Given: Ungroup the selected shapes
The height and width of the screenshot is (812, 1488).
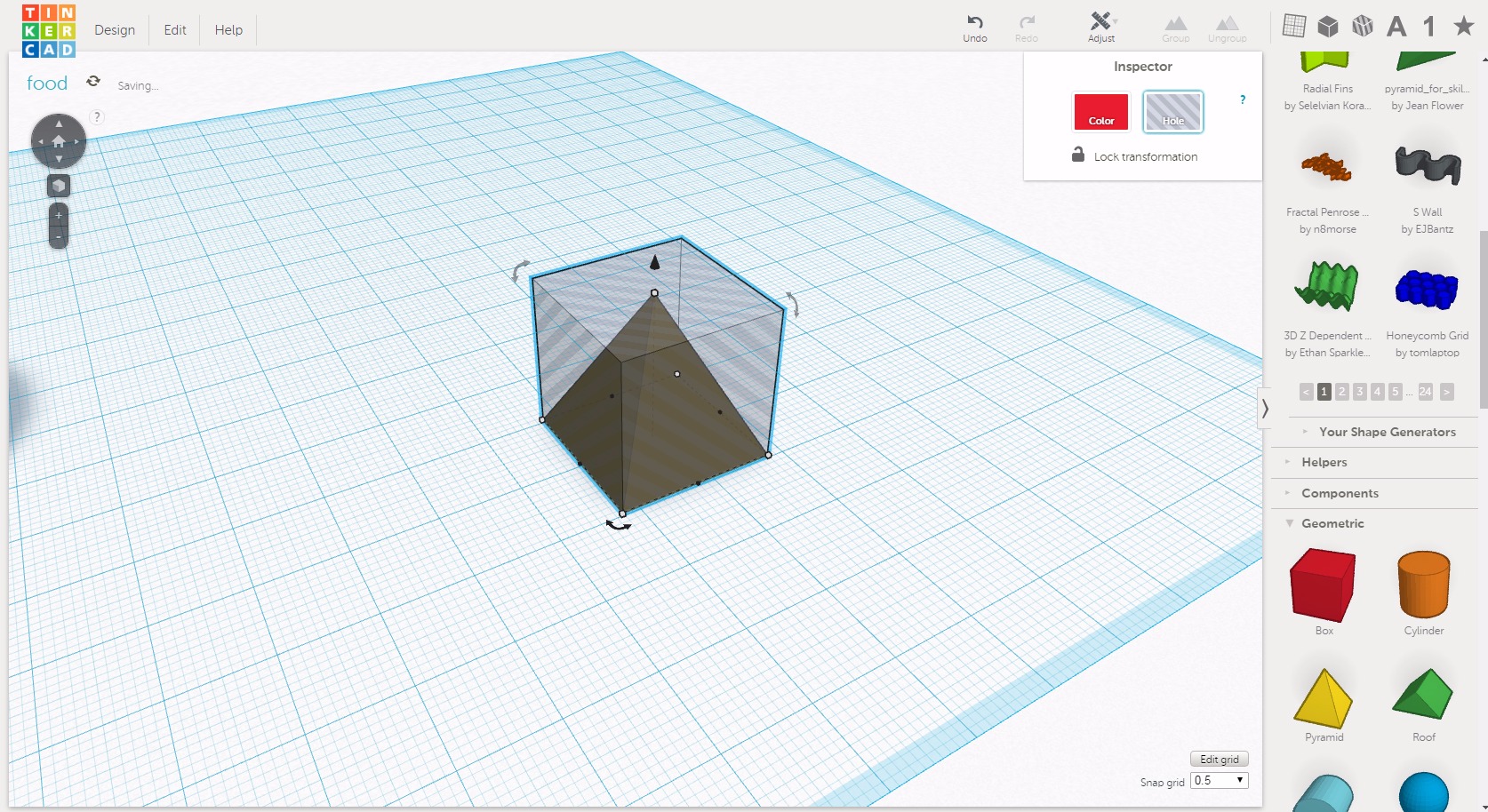Looking at the screenshot, I should [1228, 28].
